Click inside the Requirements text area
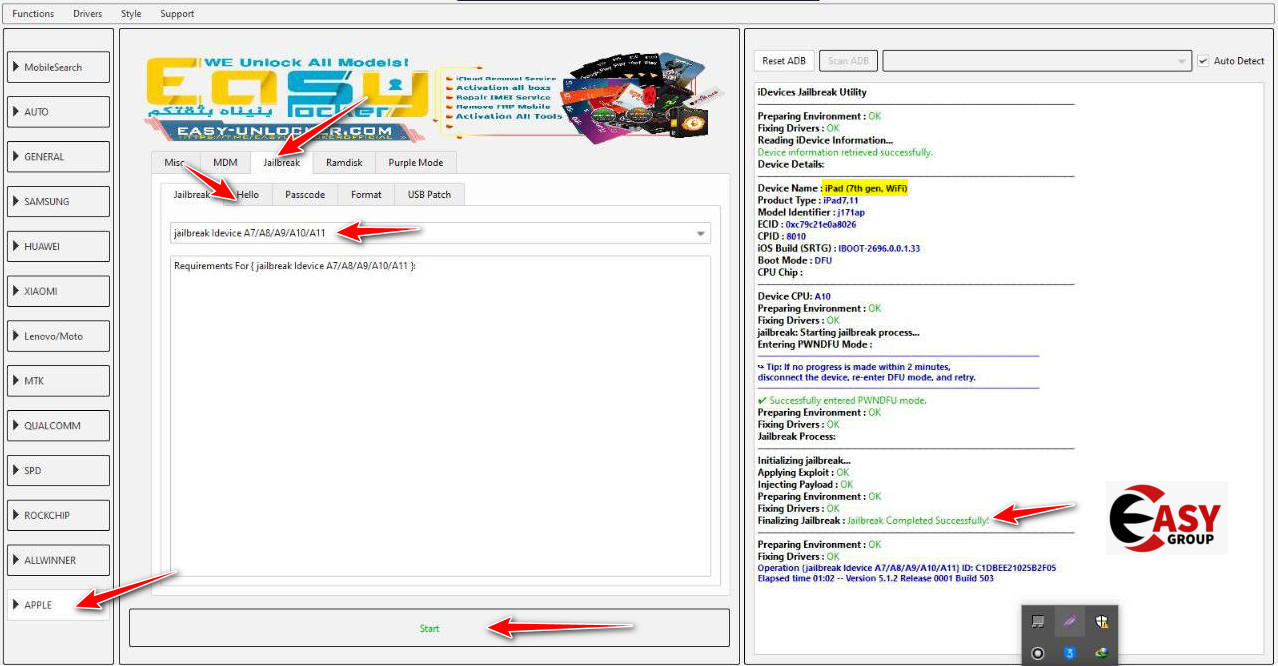 [x=440, y=416]
